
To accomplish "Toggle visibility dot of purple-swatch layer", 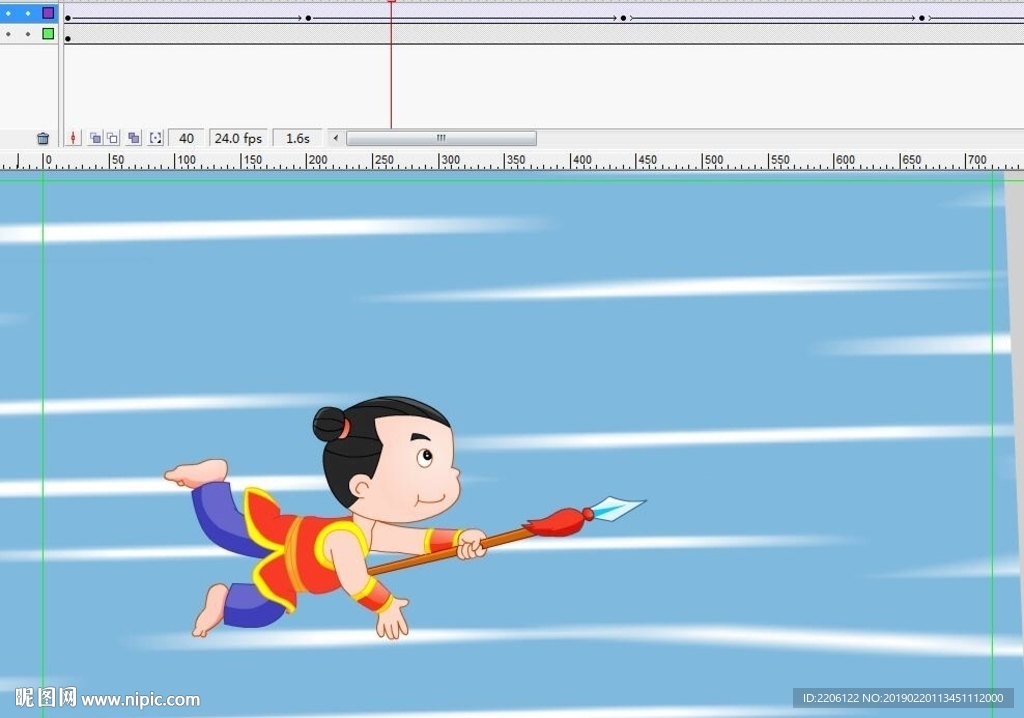I will coord(8,13).
